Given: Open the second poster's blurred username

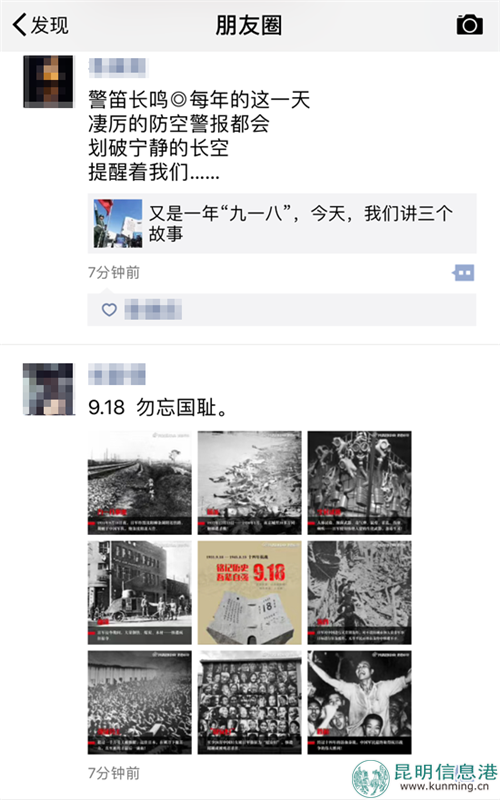Looking at the screenshot, I should tap(117, 374).
